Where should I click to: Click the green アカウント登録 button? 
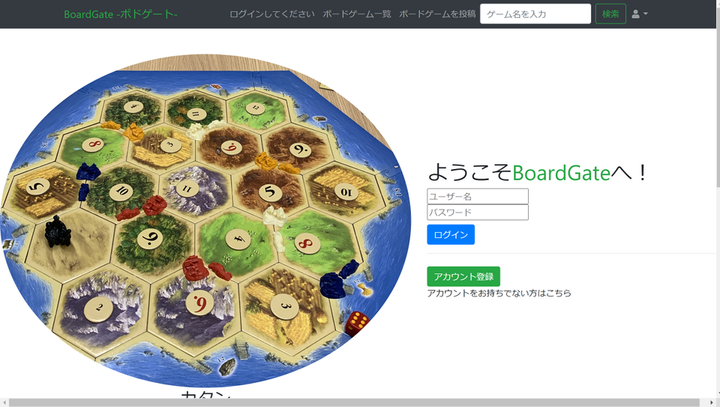(463, 277)
